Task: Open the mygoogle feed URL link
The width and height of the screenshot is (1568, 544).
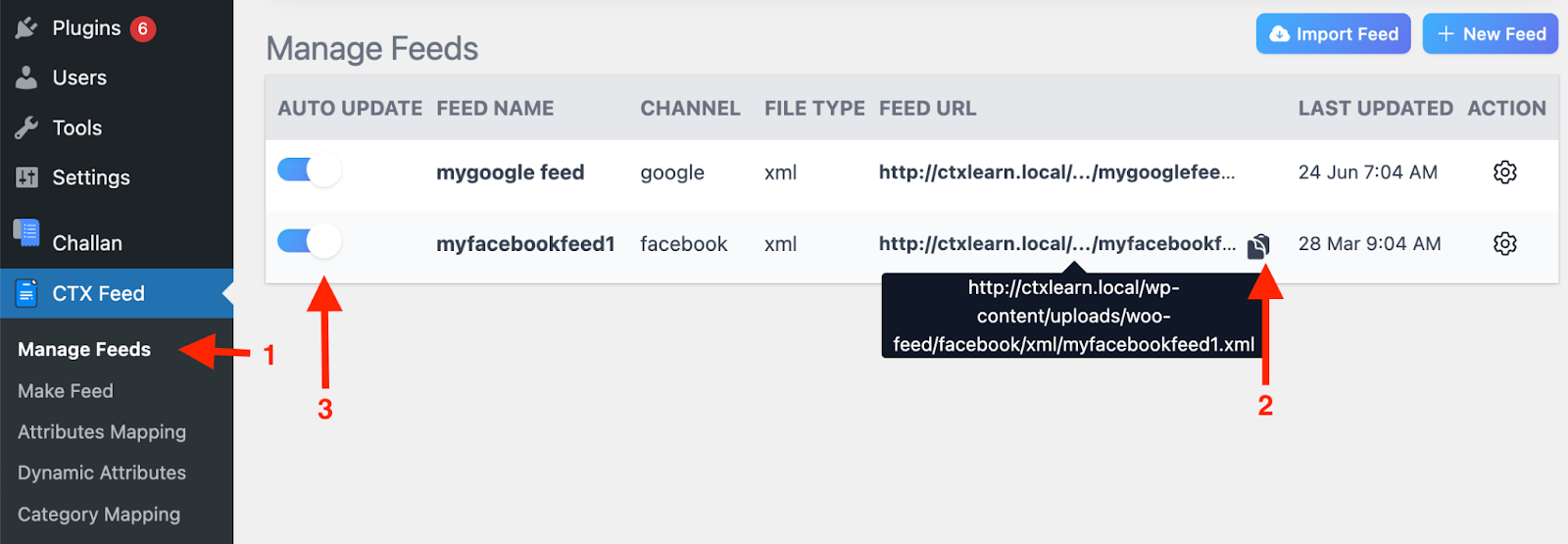Action: pos(1056,173)
